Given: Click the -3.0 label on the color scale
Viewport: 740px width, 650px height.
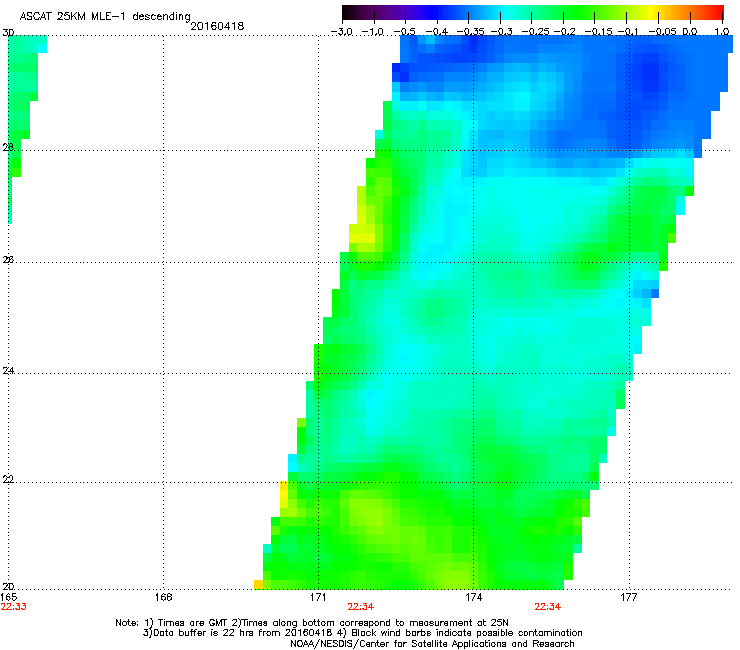Looking at the screenshot, I should click(342, 32).
